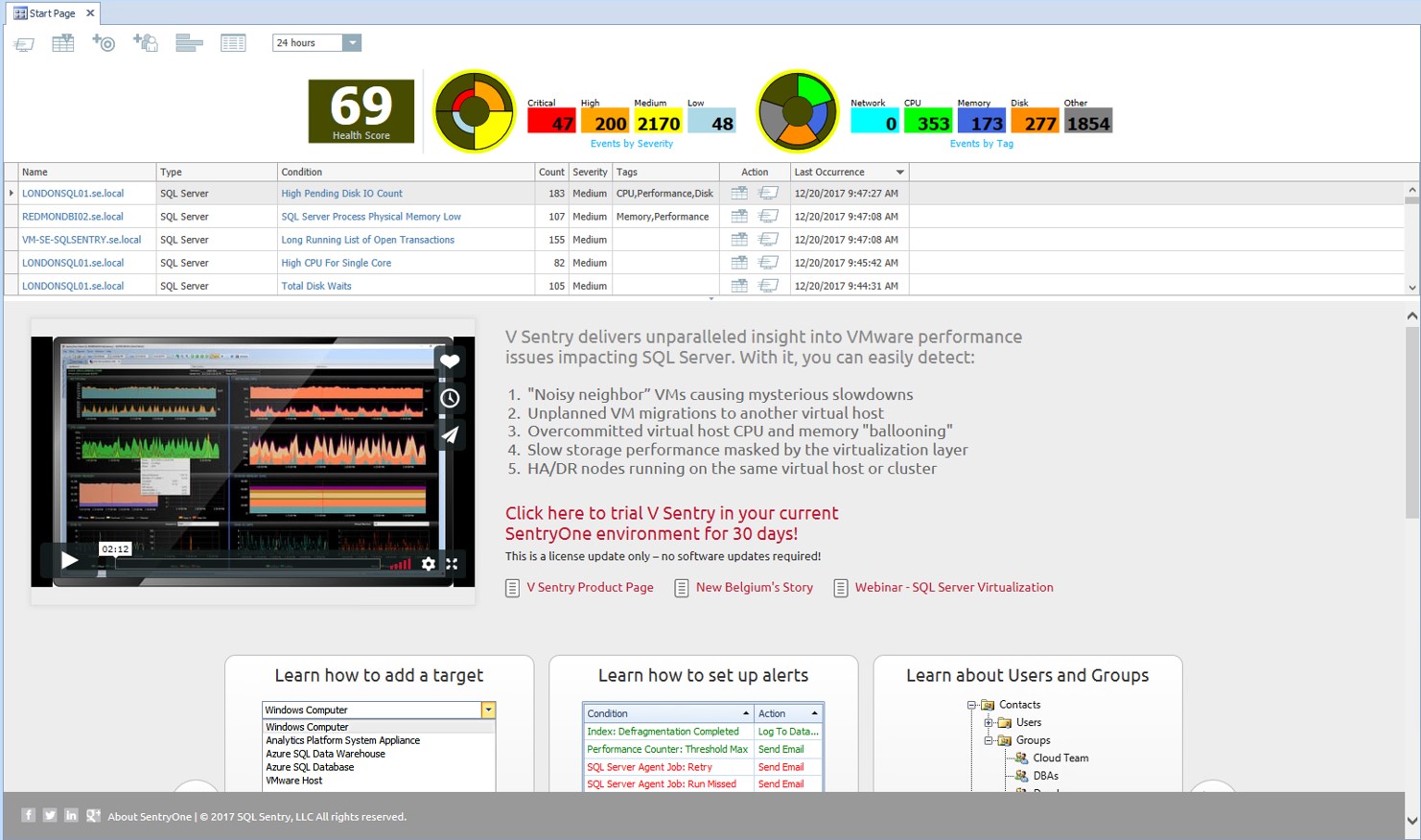Image resolution: width=1421 pixels, height=840 pixels.
Task: Click the Events by Severity donut chart
Action: [x=474, y=111]
